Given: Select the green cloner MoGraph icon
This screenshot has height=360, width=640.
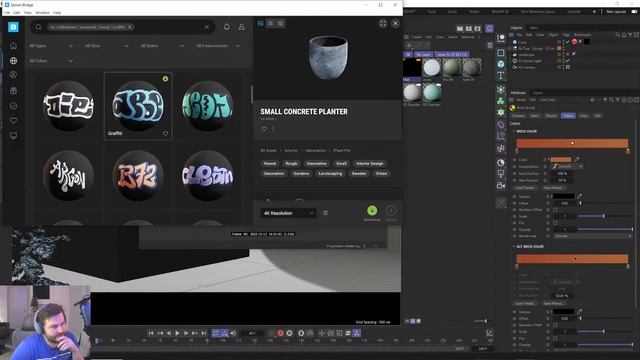Looking at the screenshot, I should coord(501,101).
